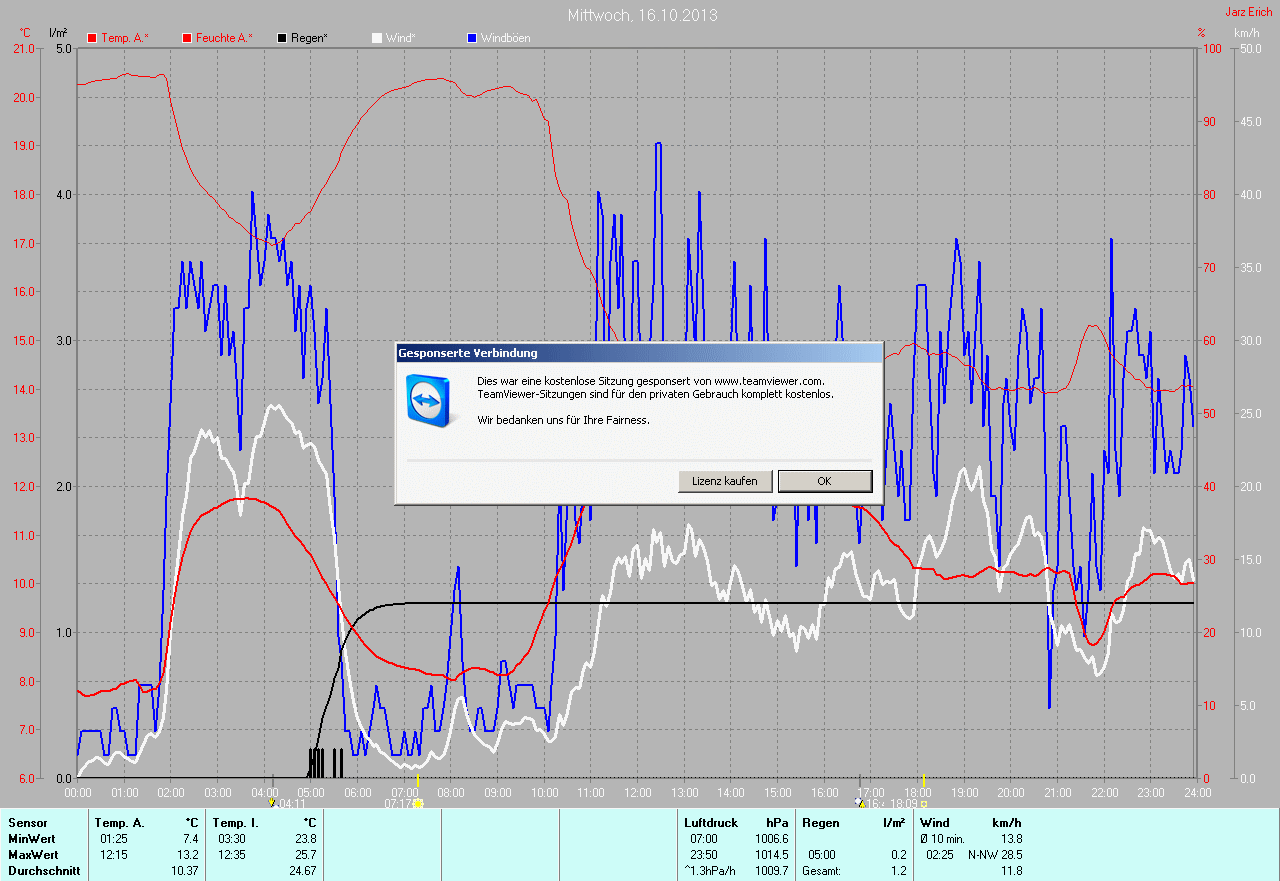
Task: Click the average outdoor temperature 10.37
Action: [x=184, y=871]
